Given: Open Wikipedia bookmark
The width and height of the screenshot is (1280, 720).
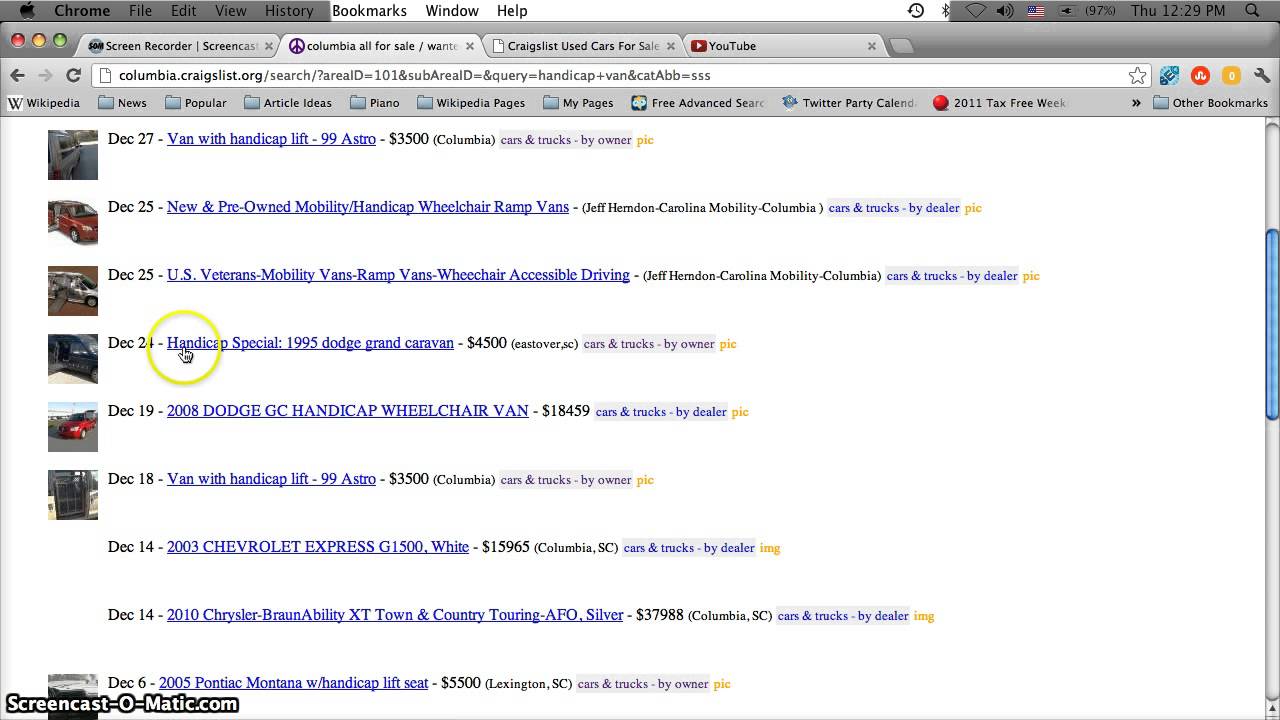Looking at the screenshot, I should tap(44, 102).
